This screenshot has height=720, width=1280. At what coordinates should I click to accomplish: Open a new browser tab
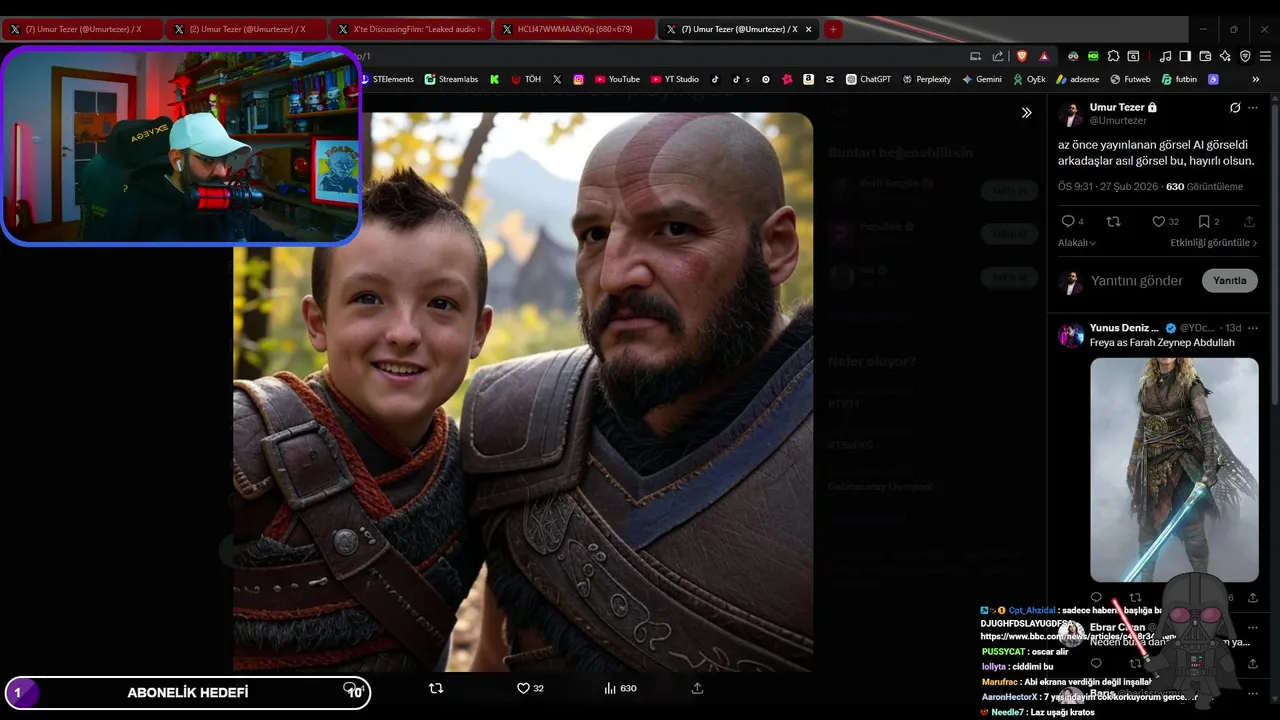point(832,29)
